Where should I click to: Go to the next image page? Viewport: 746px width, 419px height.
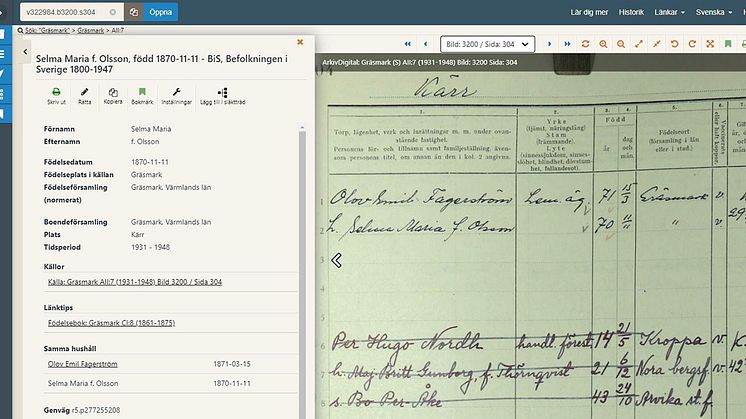550,44
